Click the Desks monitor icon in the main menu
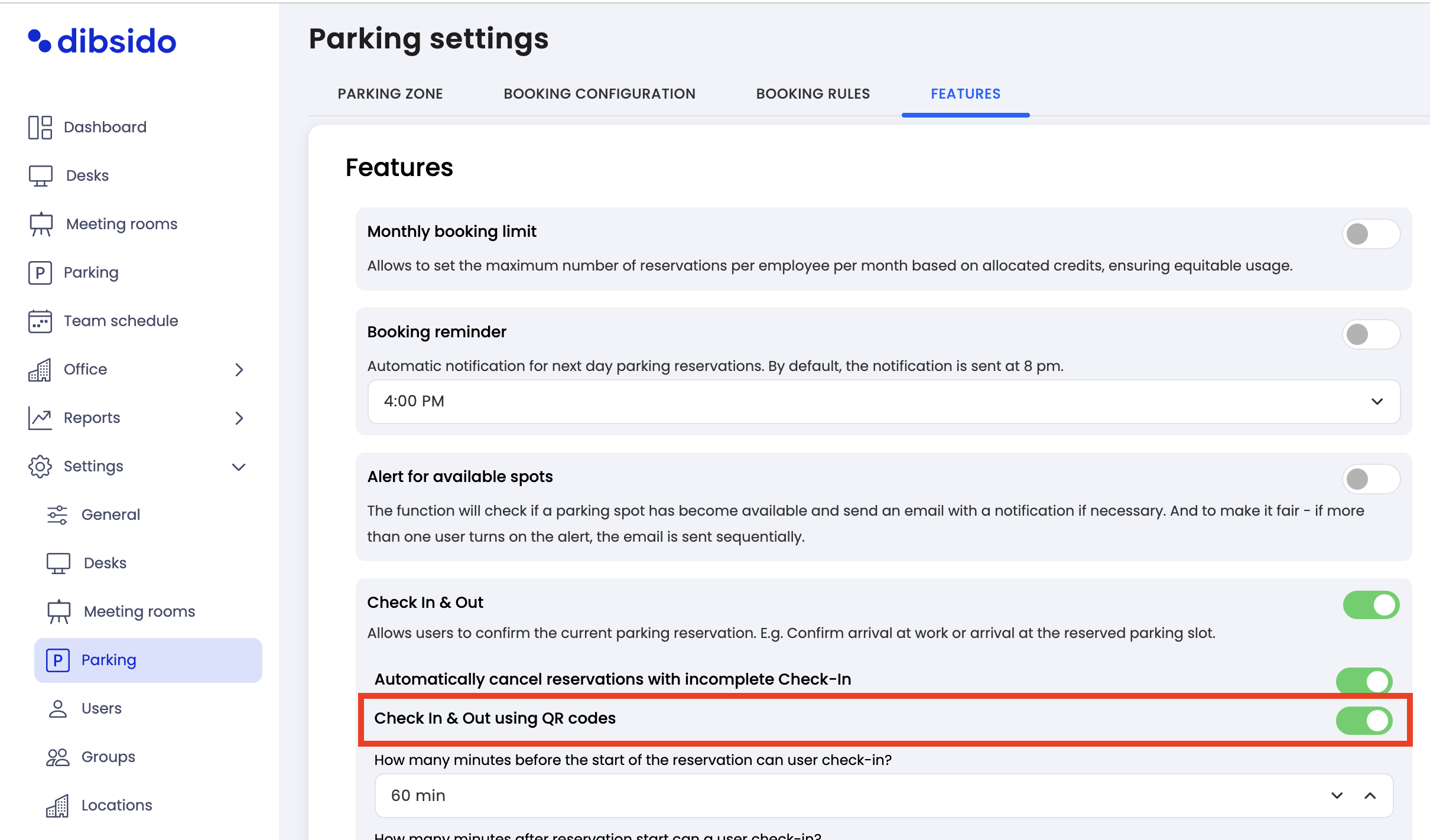The height and width of the screenshot is (840, 1430). [x=40, y=175]
